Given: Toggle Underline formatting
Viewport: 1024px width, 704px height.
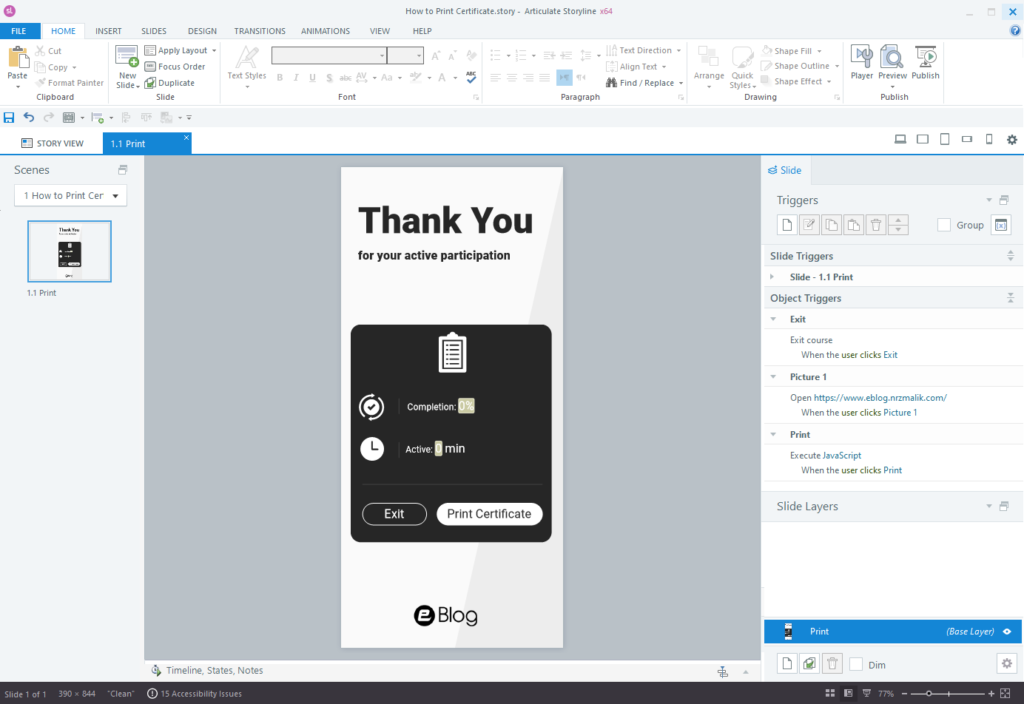Looking at the screenshot, I should [312, 78].
